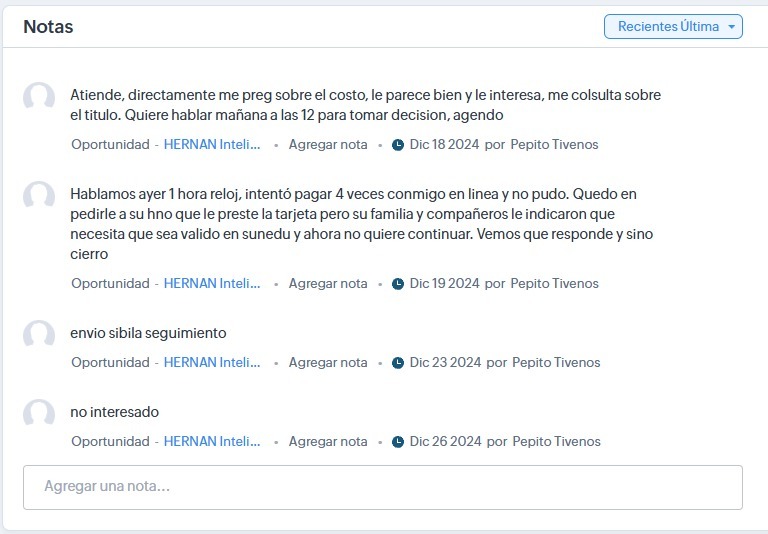Click avatar beside 'envio sibila seguimiento' note
This screenshot has width=768, height=534.
39,335
